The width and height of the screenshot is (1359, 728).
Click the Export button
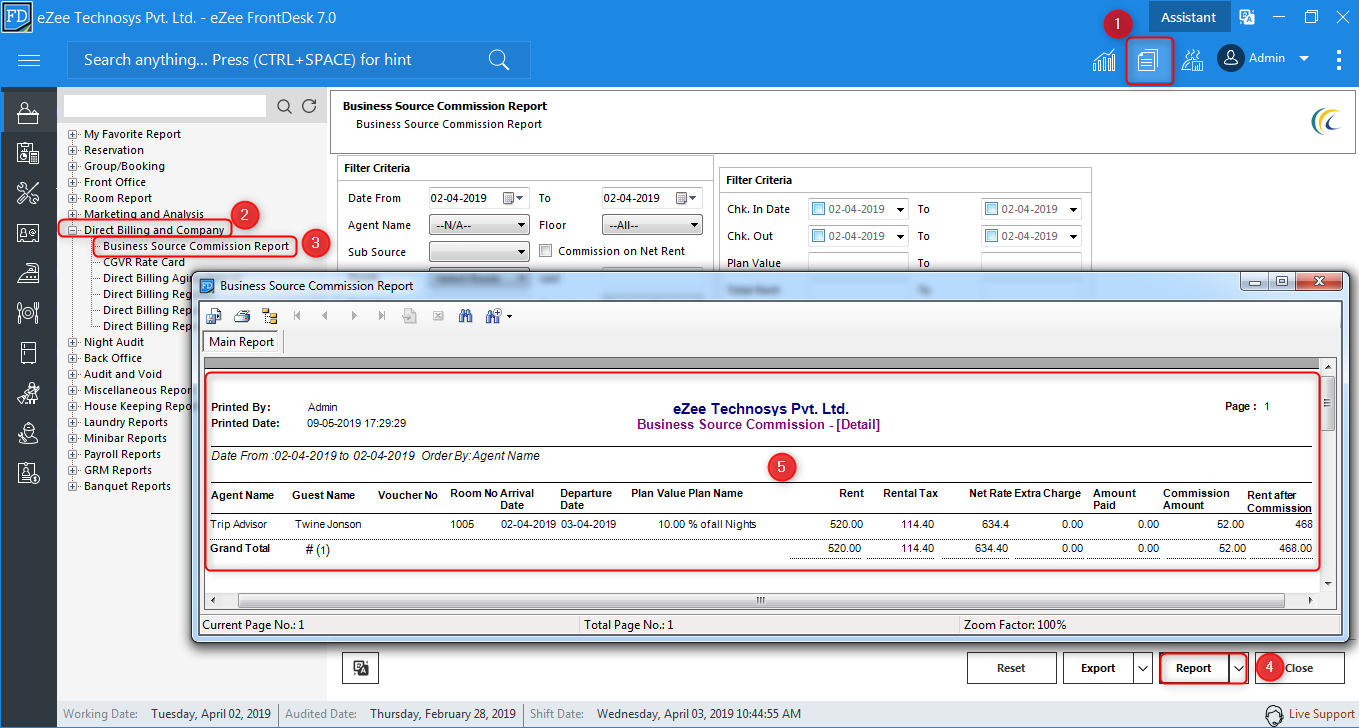pos(1098,668)
